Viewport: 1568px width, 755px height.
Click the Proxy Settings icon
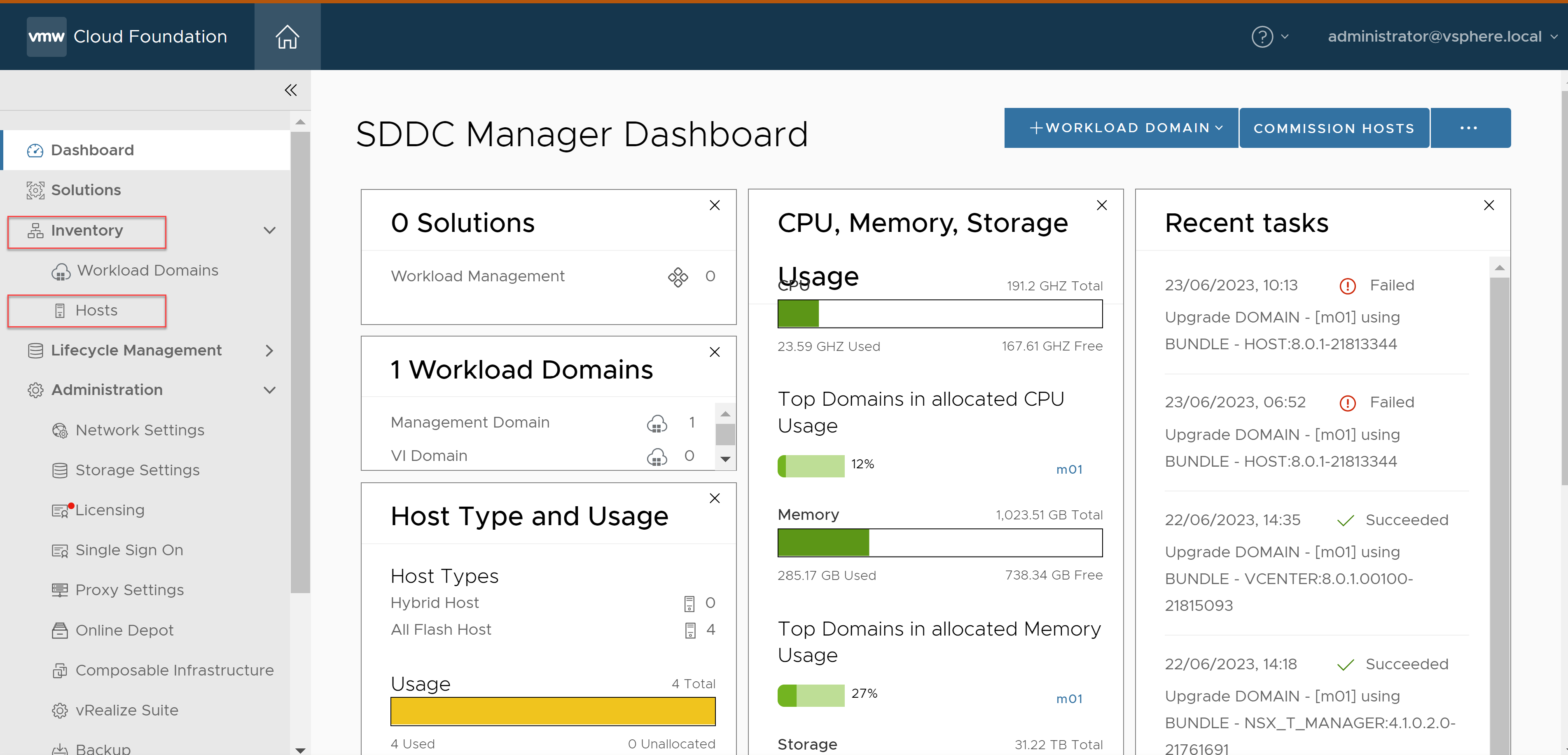pos(60,590)
